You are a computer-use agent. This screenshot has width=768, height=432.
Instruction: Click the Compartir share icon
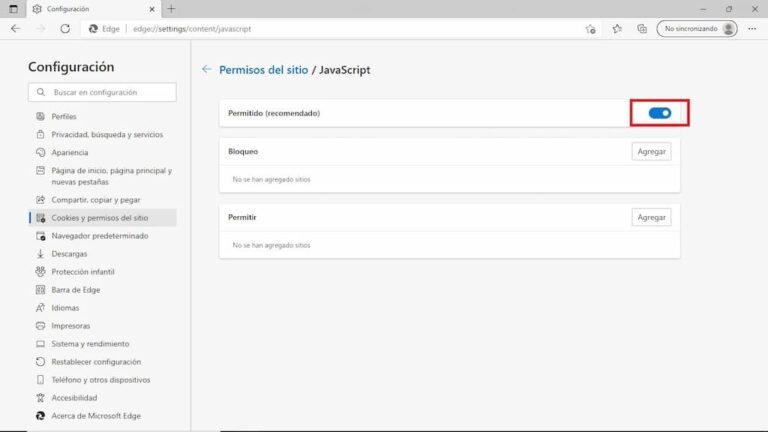pyautogui.click(x=40, y=200)
